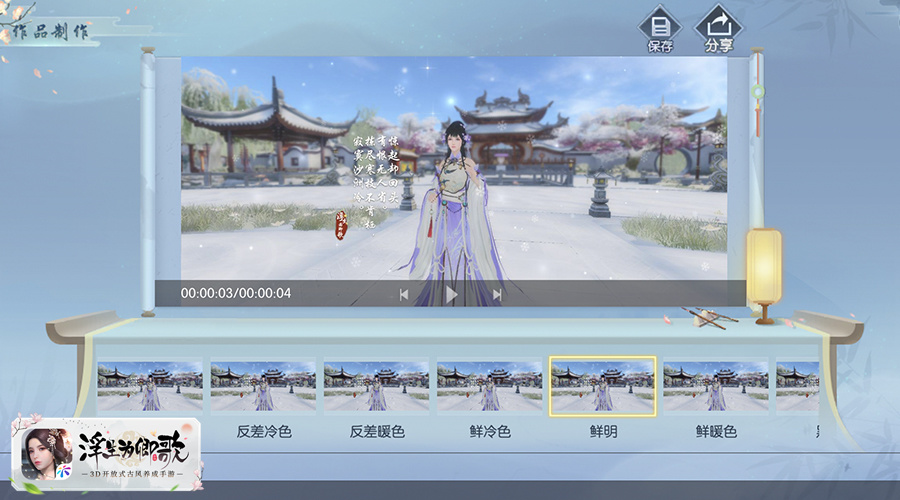Viewport: 900px width, 500px height.
Task: Skip to previous frame
Action: tap(404, 294)
